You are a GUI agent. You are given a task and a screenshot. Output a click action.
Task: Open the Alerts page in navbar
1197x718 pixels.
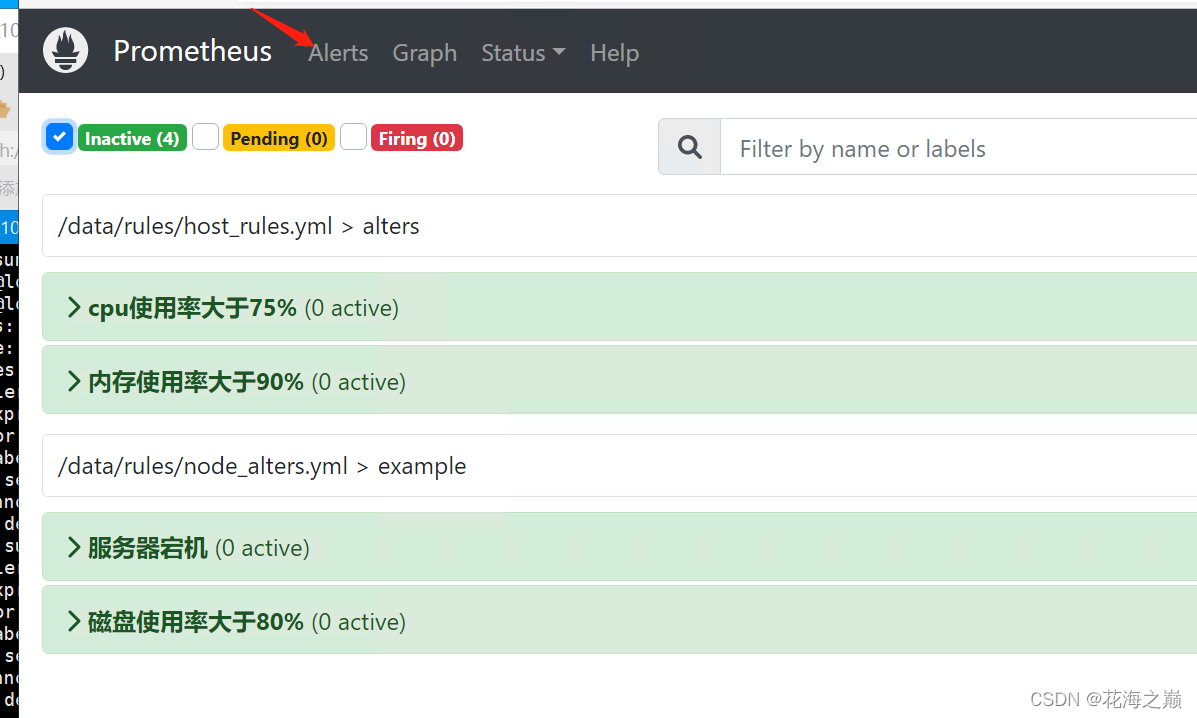tap(338, 53)
